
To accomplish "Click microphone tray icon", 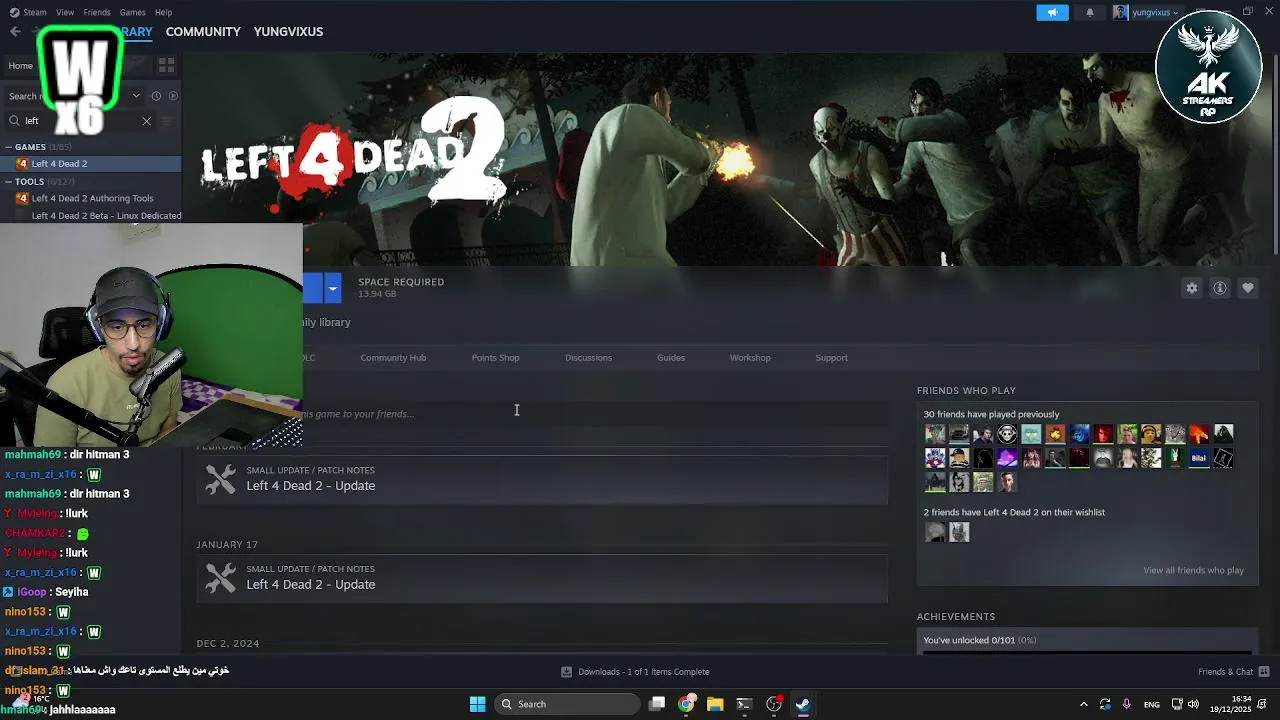I will pyautogui.click(x=1127, y=704).
